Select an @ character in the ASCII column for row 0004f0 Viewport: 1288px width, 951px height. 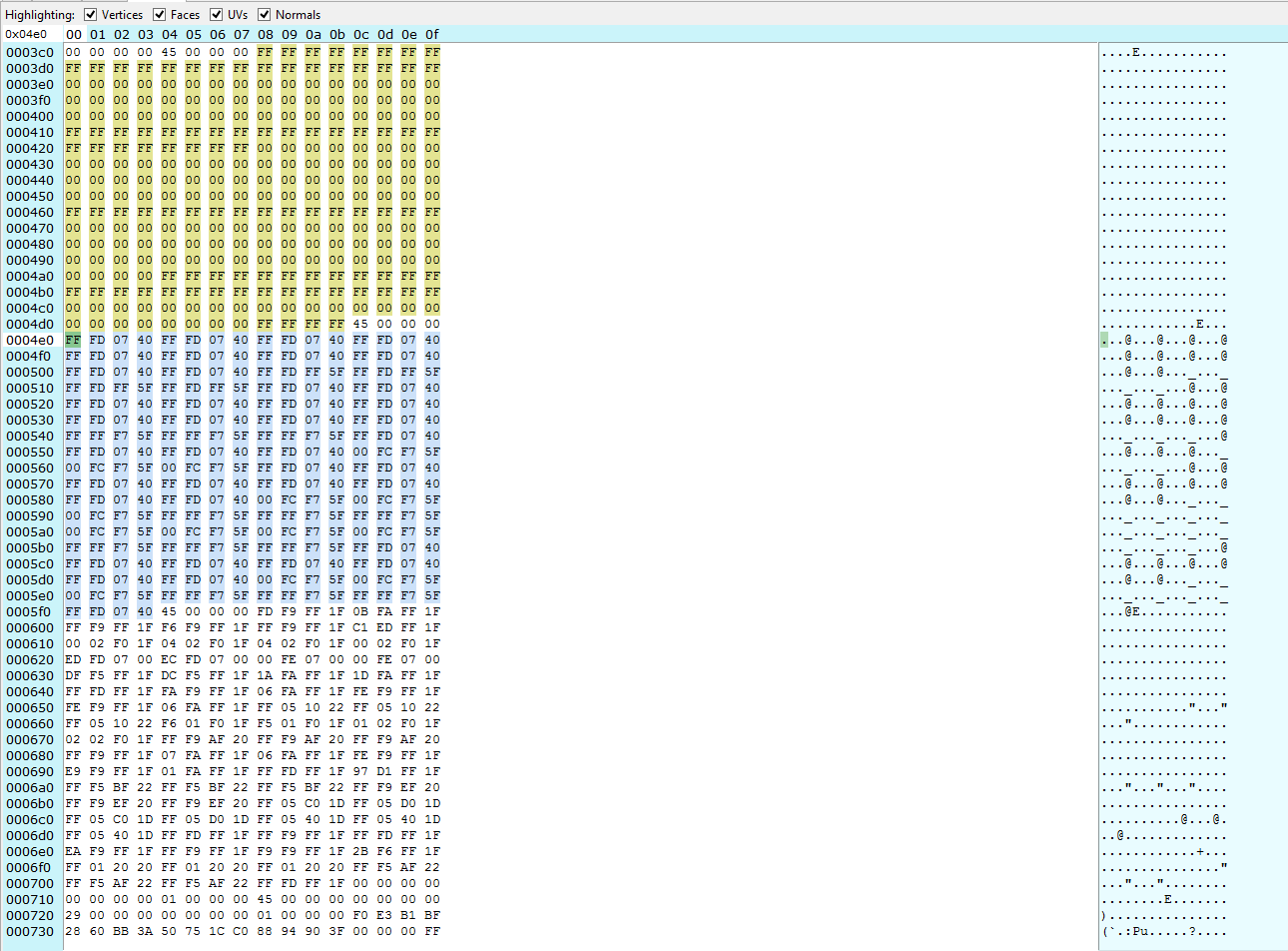pos(1128,355)
